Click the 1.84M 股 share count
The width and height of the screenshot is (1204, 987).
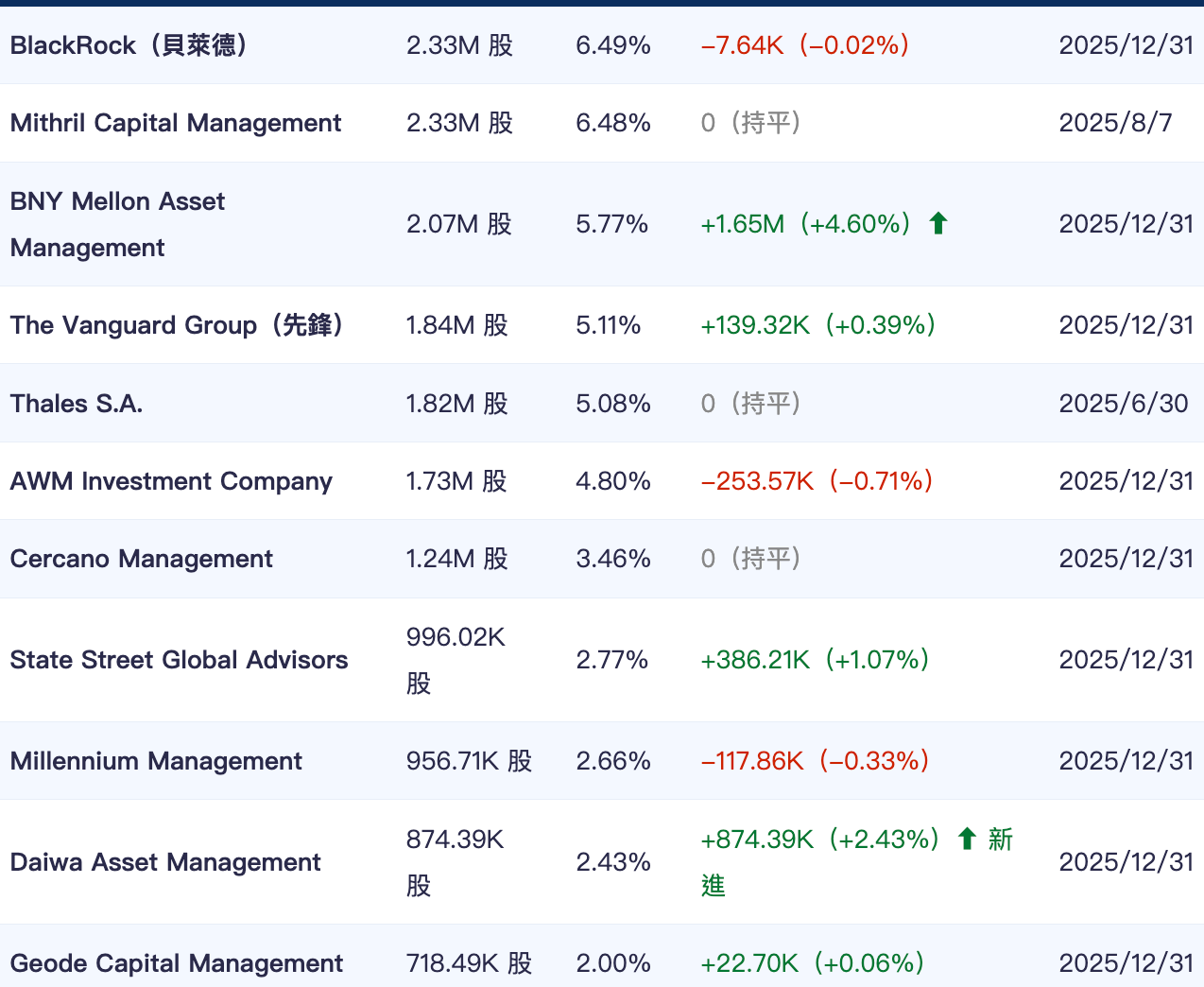457,325
